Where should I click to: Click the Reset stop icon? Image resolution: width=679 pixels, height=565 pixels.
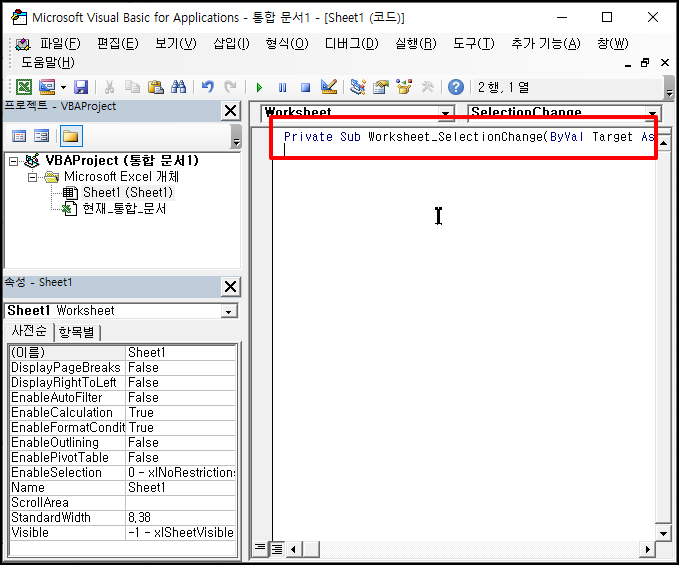point(305,87)
